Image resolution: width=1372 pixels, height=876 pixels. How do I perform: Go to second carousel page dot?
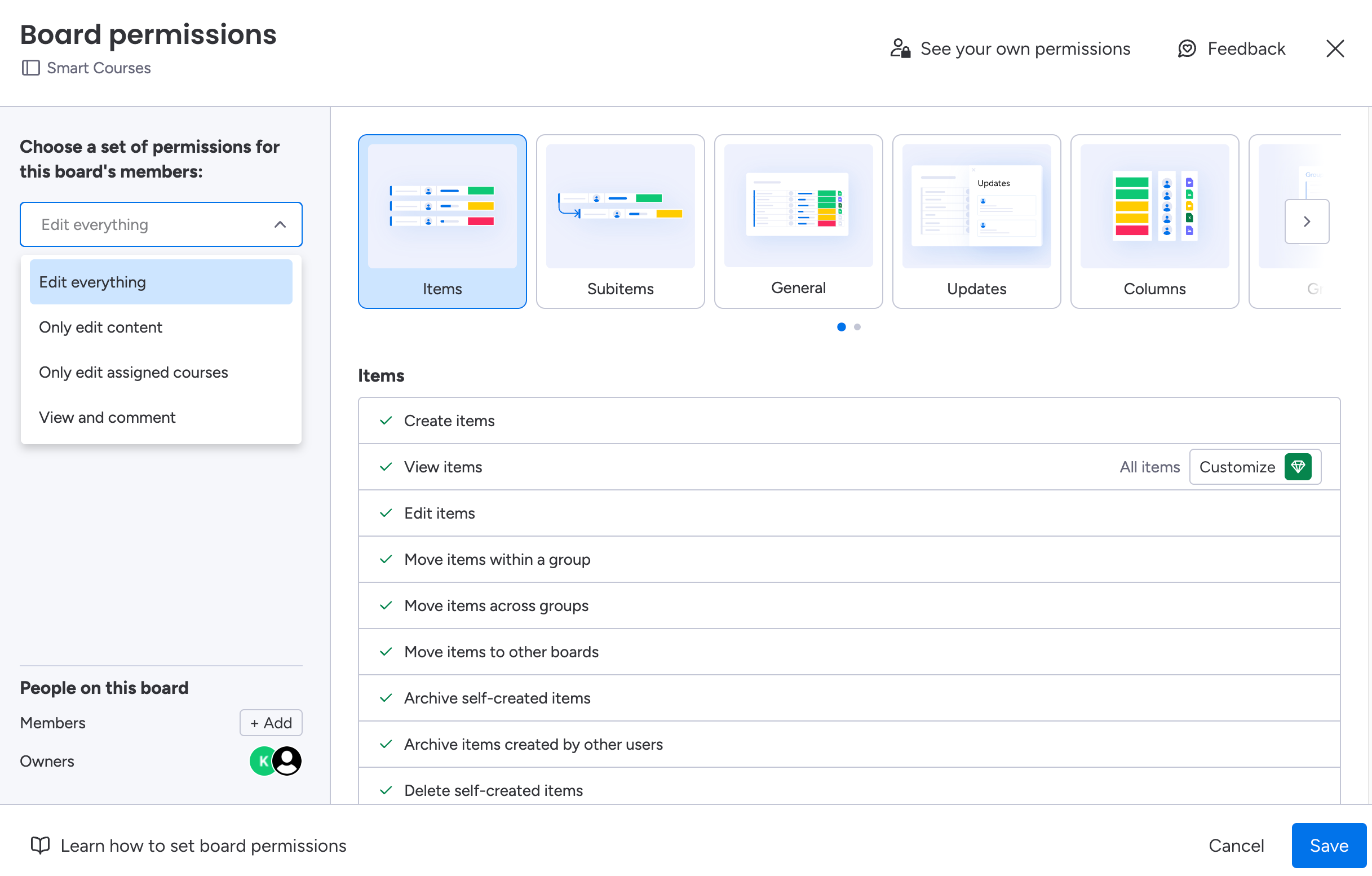(x=857, y=326)
